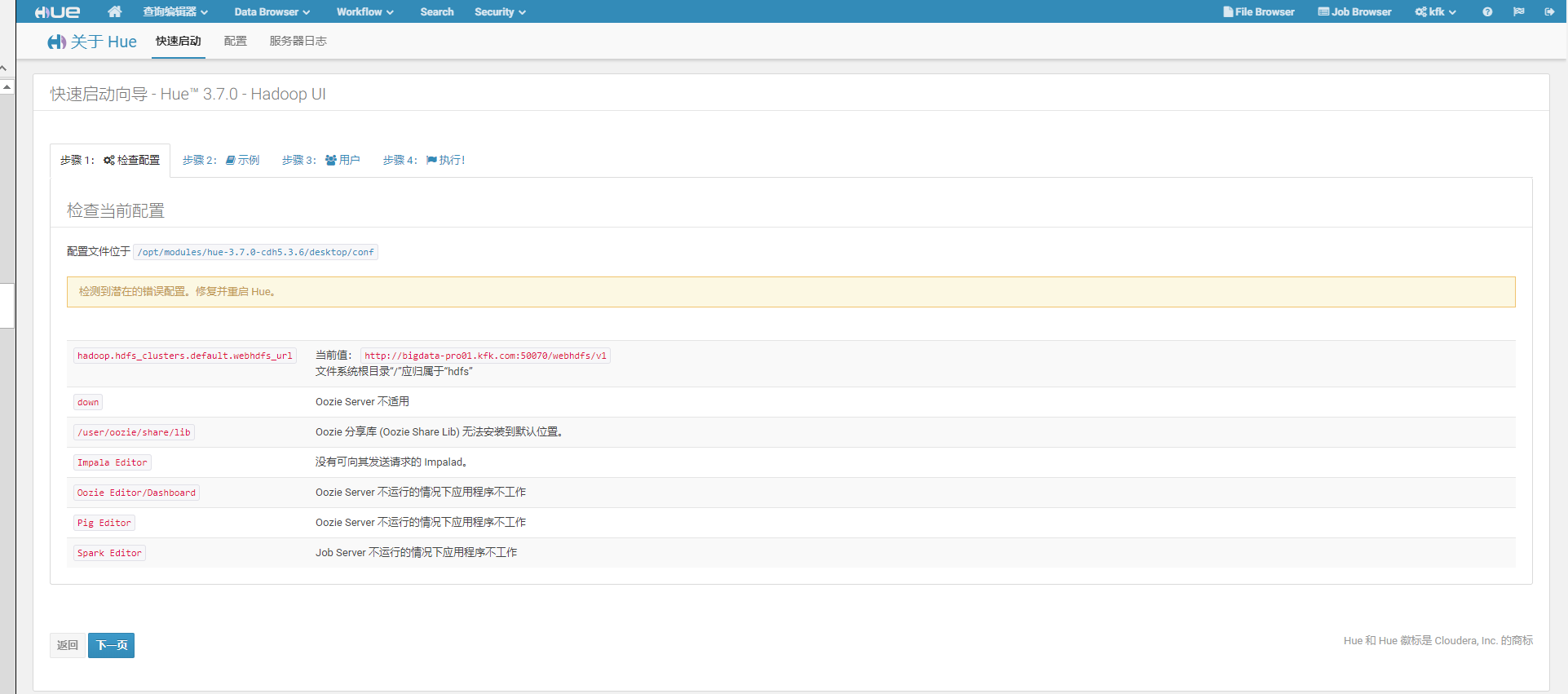The image size is (1568, 694).
Task: Click the 返回 button
Action: [68, 645]
